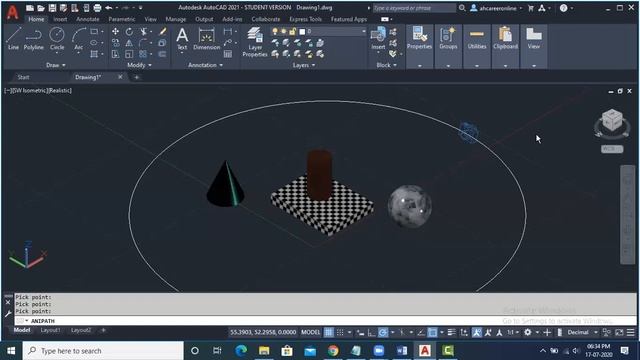Open the AutoCAD application menu logo

[13, 12]
